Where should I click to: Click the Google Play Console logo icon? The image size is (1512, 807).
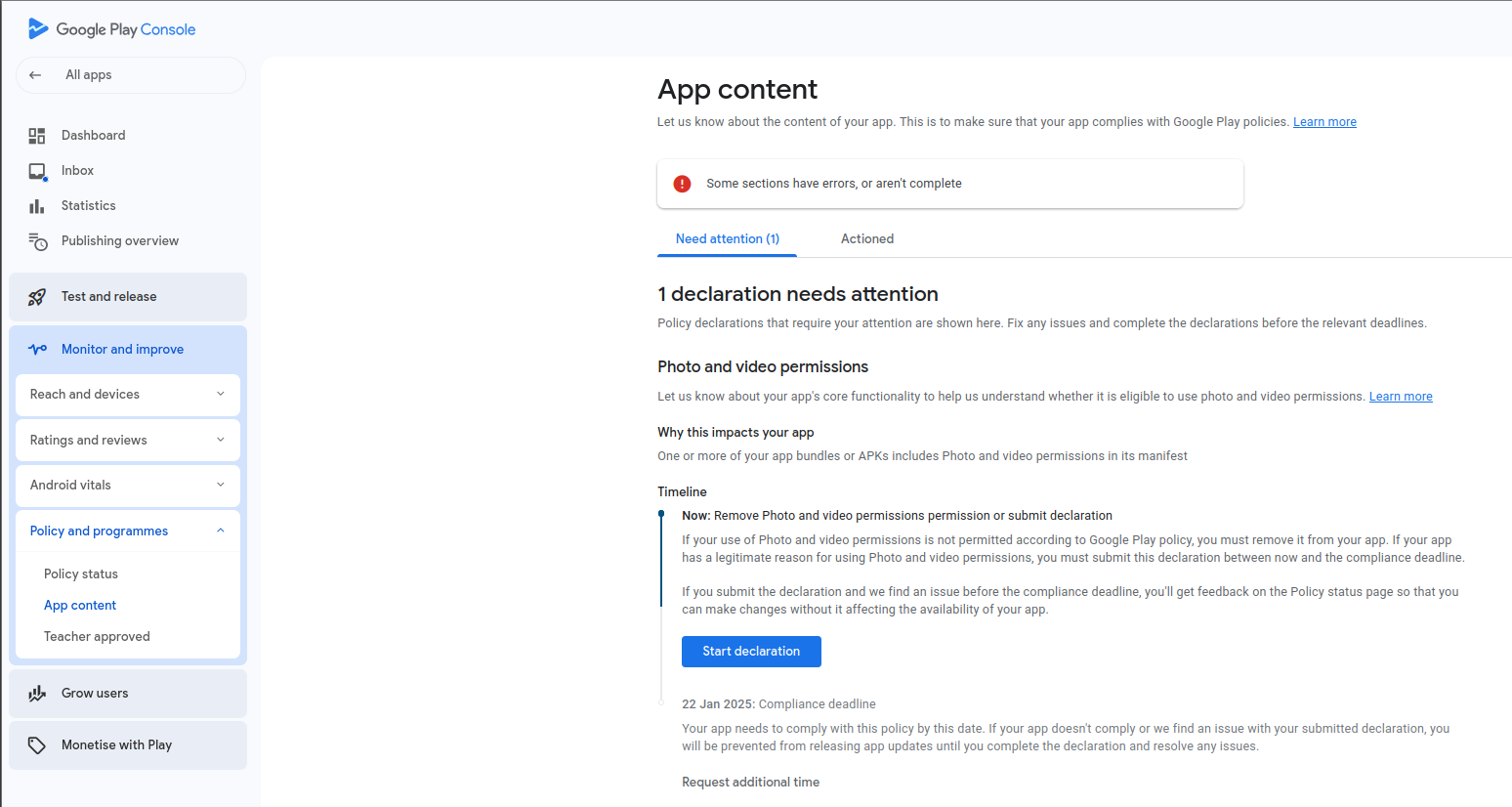click(38, 29)
